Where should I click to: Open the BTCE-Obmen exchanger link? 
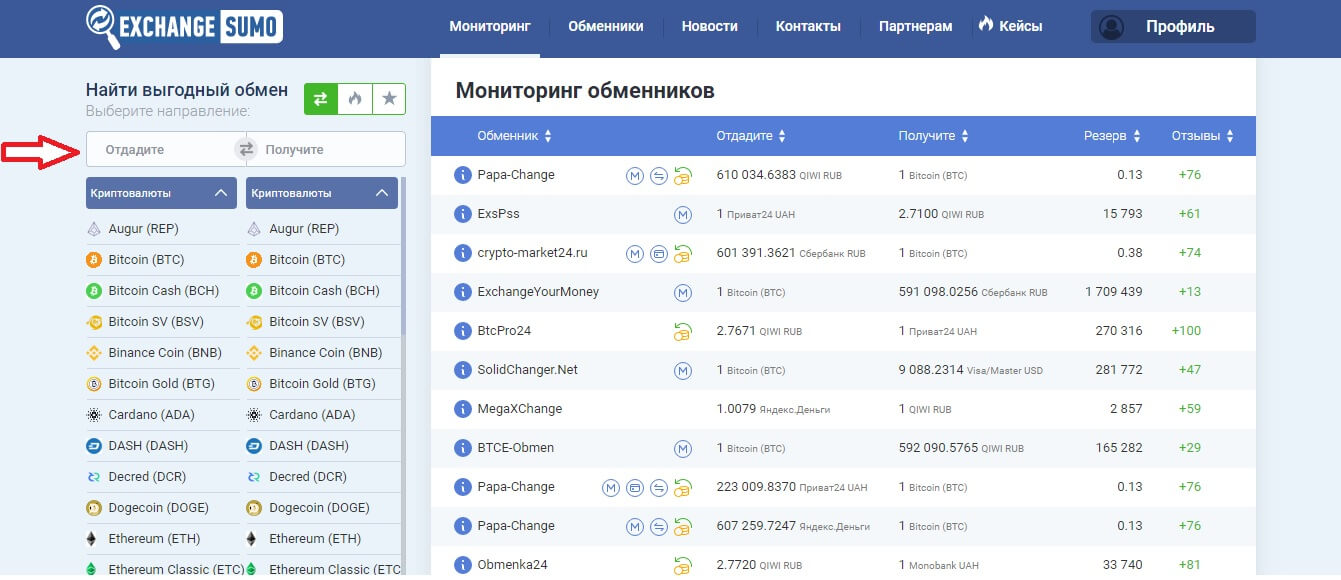tap(516, 448)
